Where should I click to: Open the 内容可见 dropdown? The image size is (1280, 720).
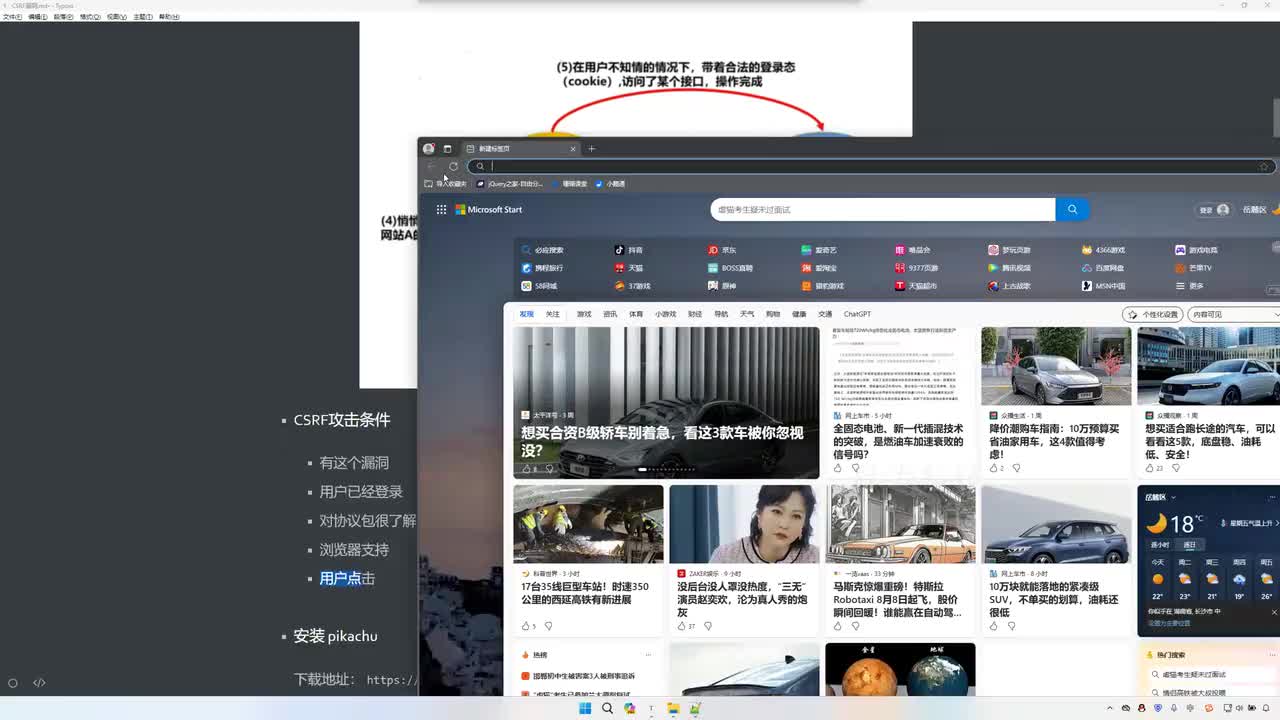tap(1233, 314)
